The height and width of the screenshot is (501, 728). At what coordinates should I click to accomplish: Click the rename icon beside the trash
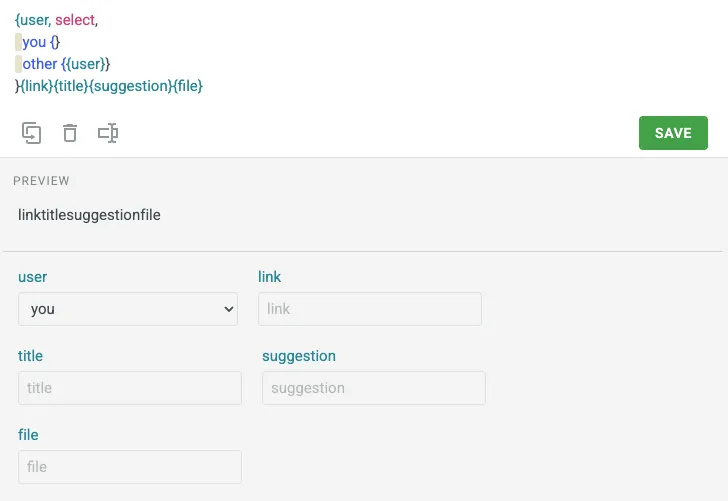tap(108, 133)
